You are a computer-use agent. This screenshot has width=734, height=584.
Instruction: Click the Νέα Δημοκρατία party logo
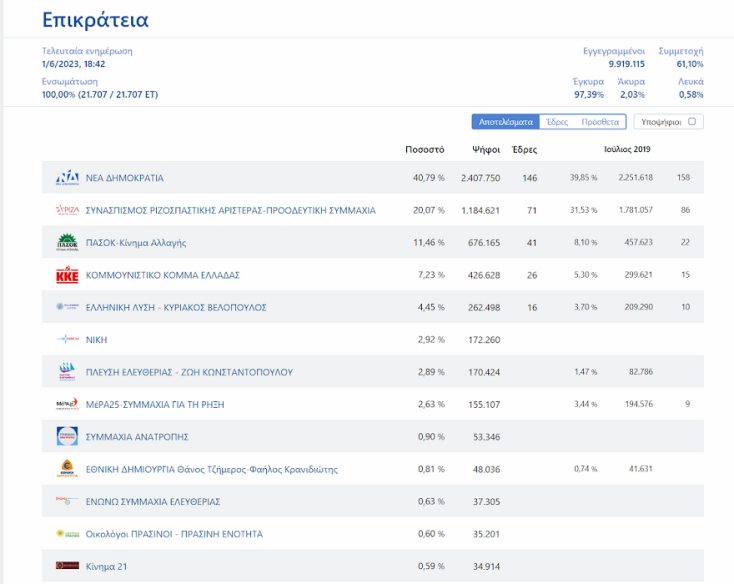(67, 178)
